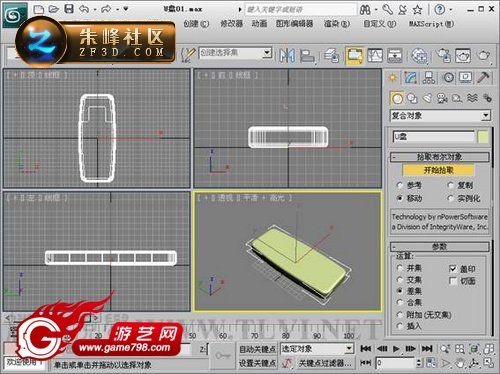
Task: Click the 设置关键点 button
Action: [x=257, y=363]
